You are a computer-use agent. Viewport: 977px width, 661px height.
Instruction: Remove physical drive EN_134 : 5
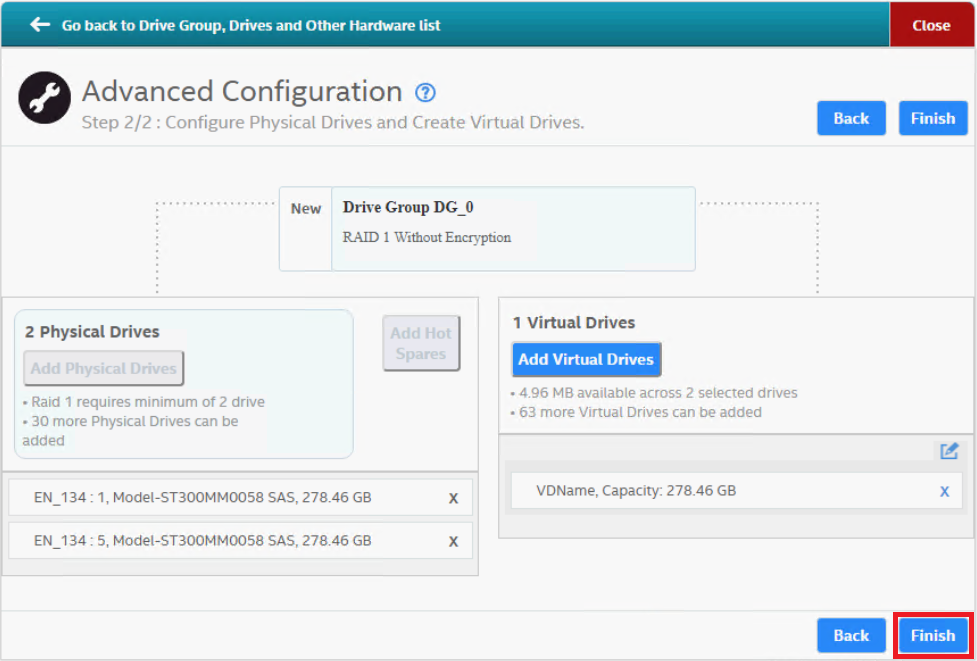click(453, 541)
